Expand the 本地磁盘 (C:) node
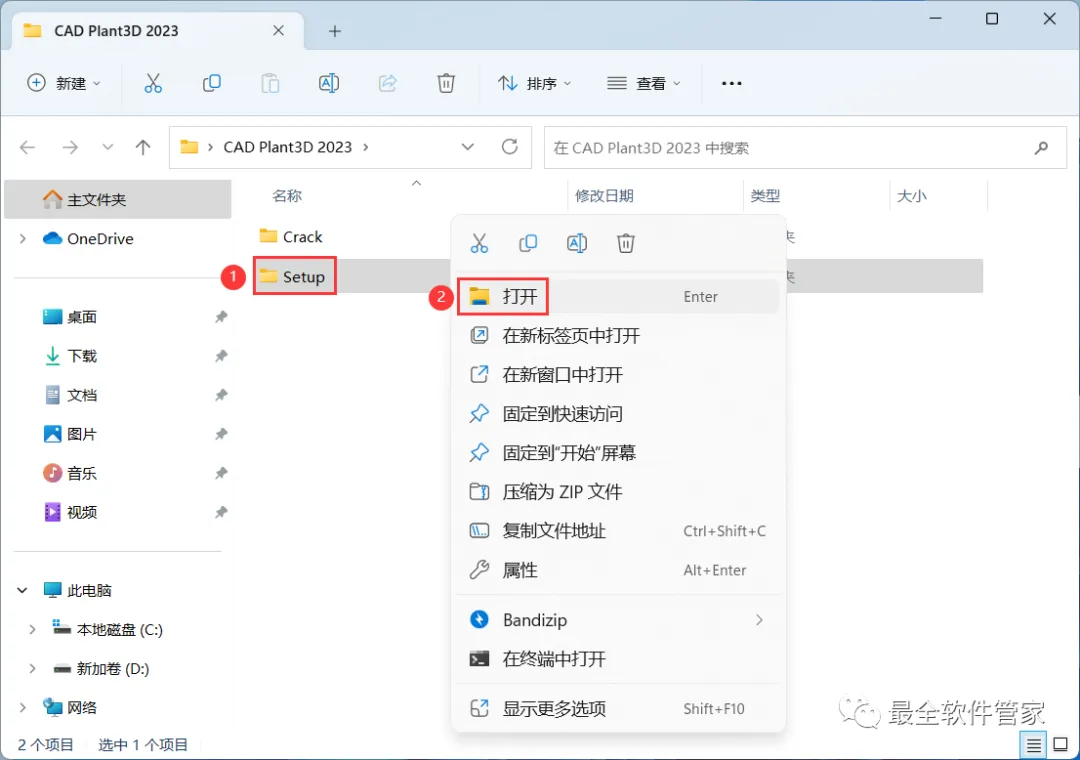Screen dimensions: 1080x760 click(32, 630)
